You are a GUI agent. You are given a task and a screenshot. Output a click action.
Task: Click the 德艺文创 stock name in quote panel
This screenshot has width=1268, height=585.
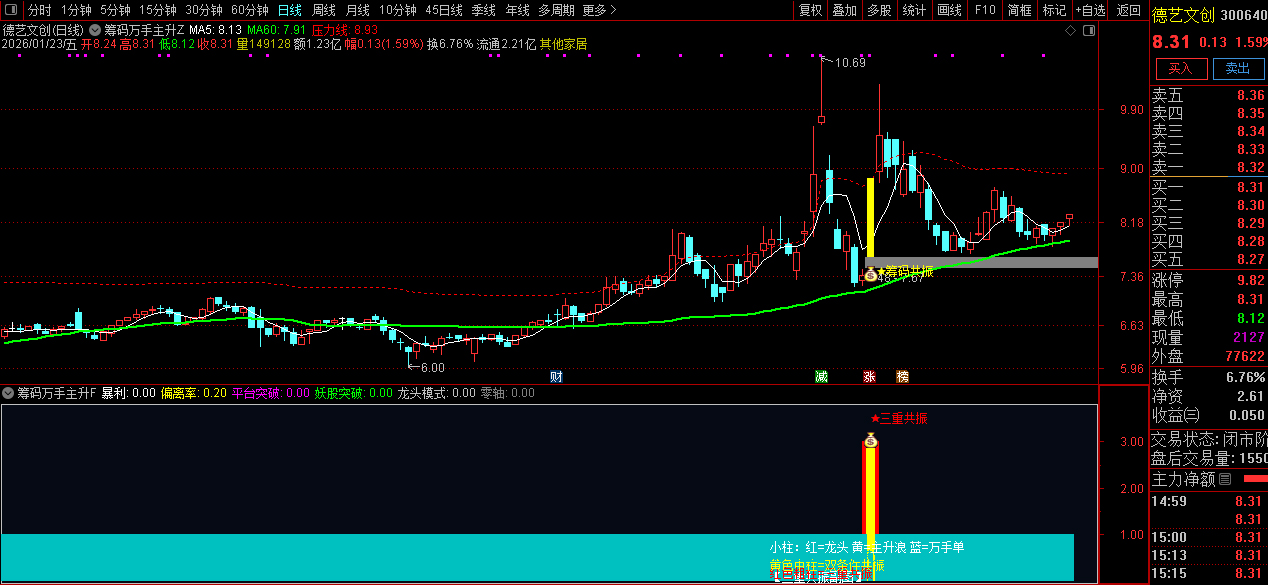point(1183,15)
